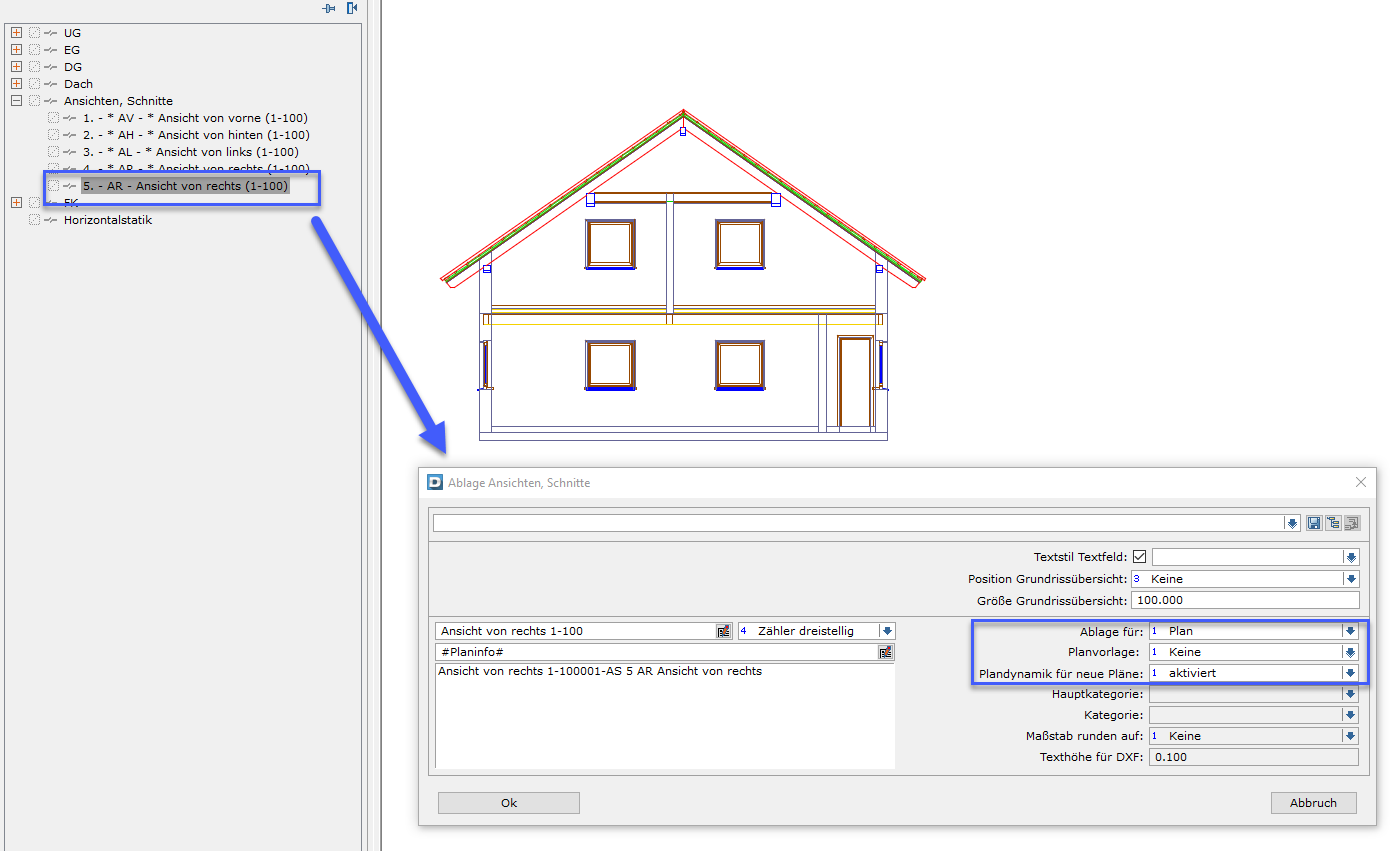Click the grayed transfer icon in dialog toolbar

[x=1351, y=522]
